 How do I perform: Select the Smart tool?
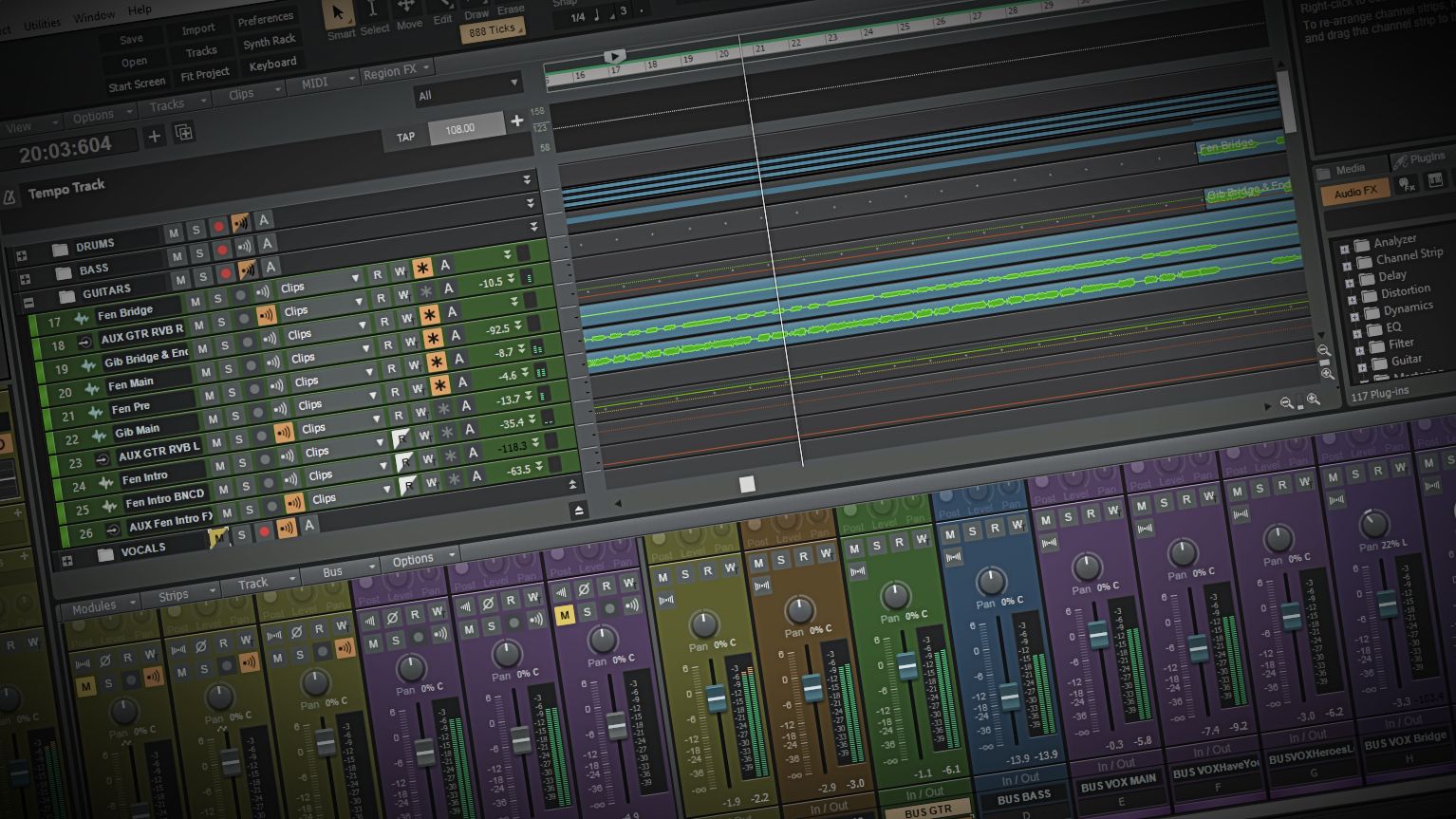[x=339, y=16]
